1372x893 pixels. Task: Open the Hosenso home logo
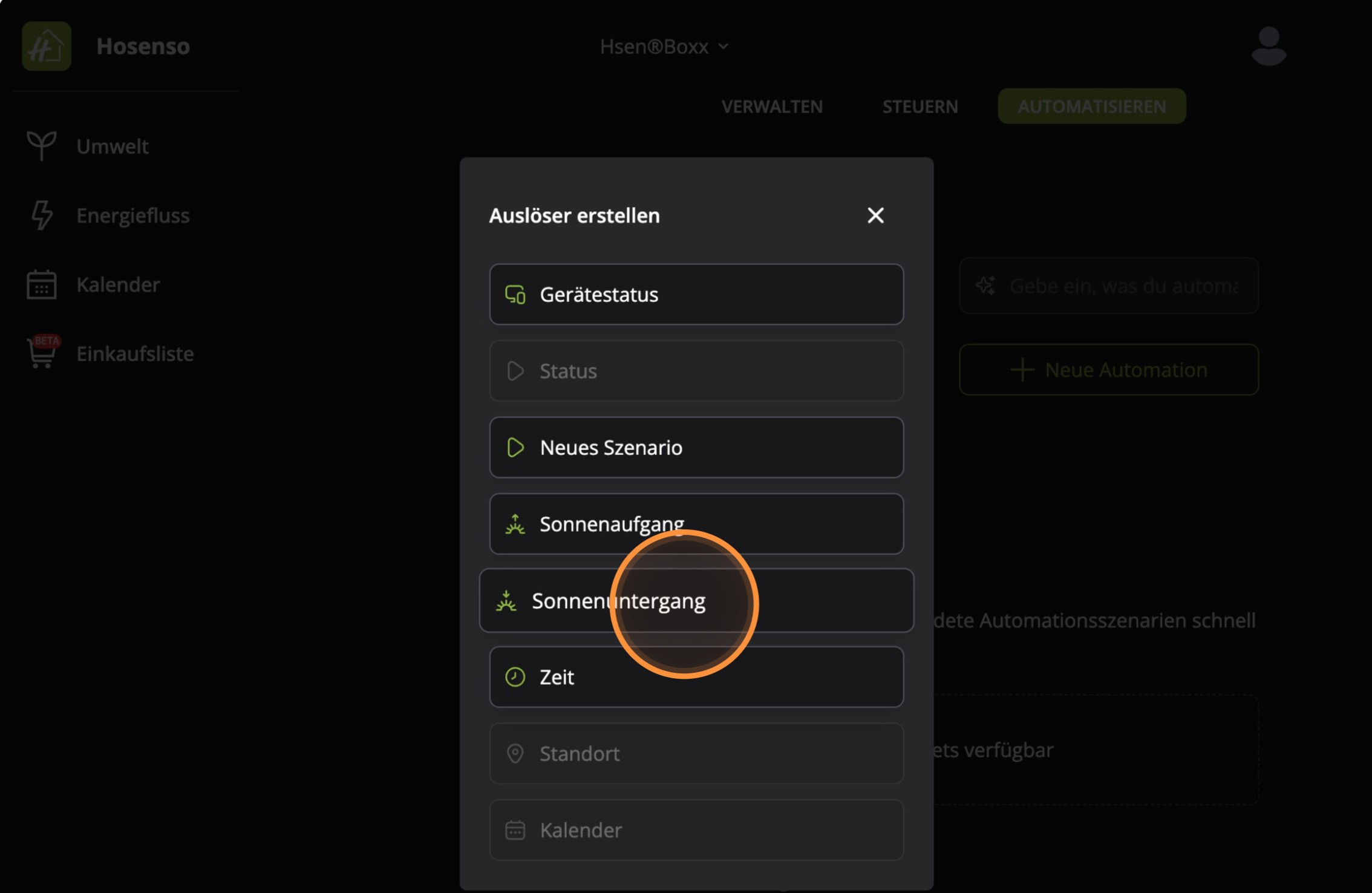point(46,46)
